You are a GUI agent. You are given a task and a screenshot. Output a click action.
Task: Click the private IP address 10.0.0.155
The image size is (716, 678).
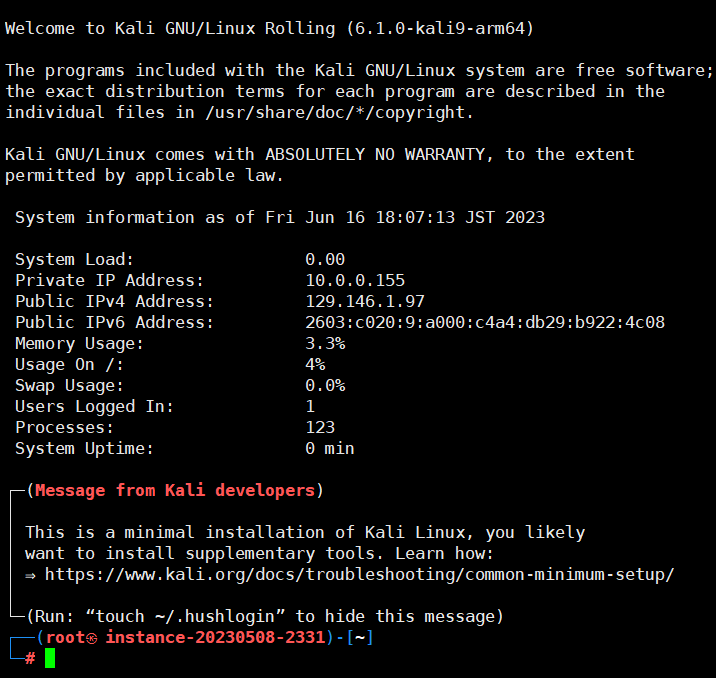(x=355, y=280)
